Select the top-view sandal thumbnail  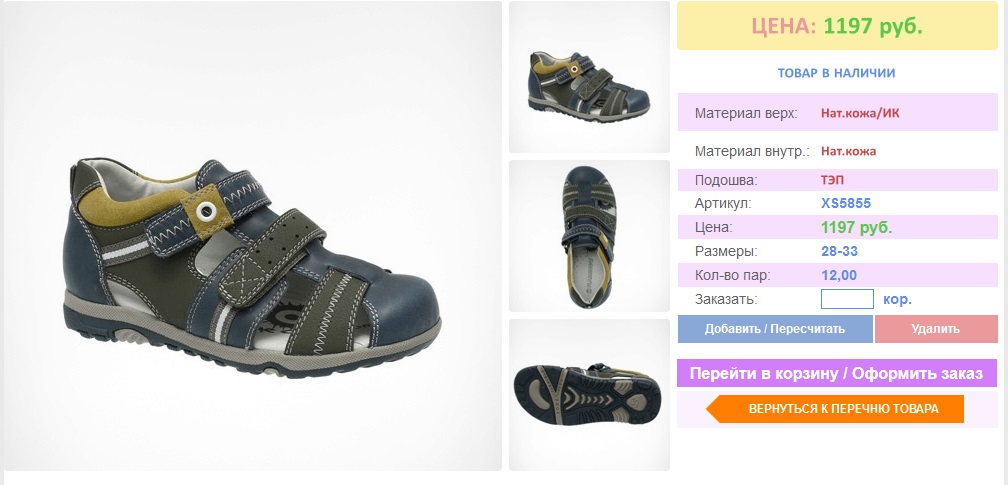[x=590, y=236]
